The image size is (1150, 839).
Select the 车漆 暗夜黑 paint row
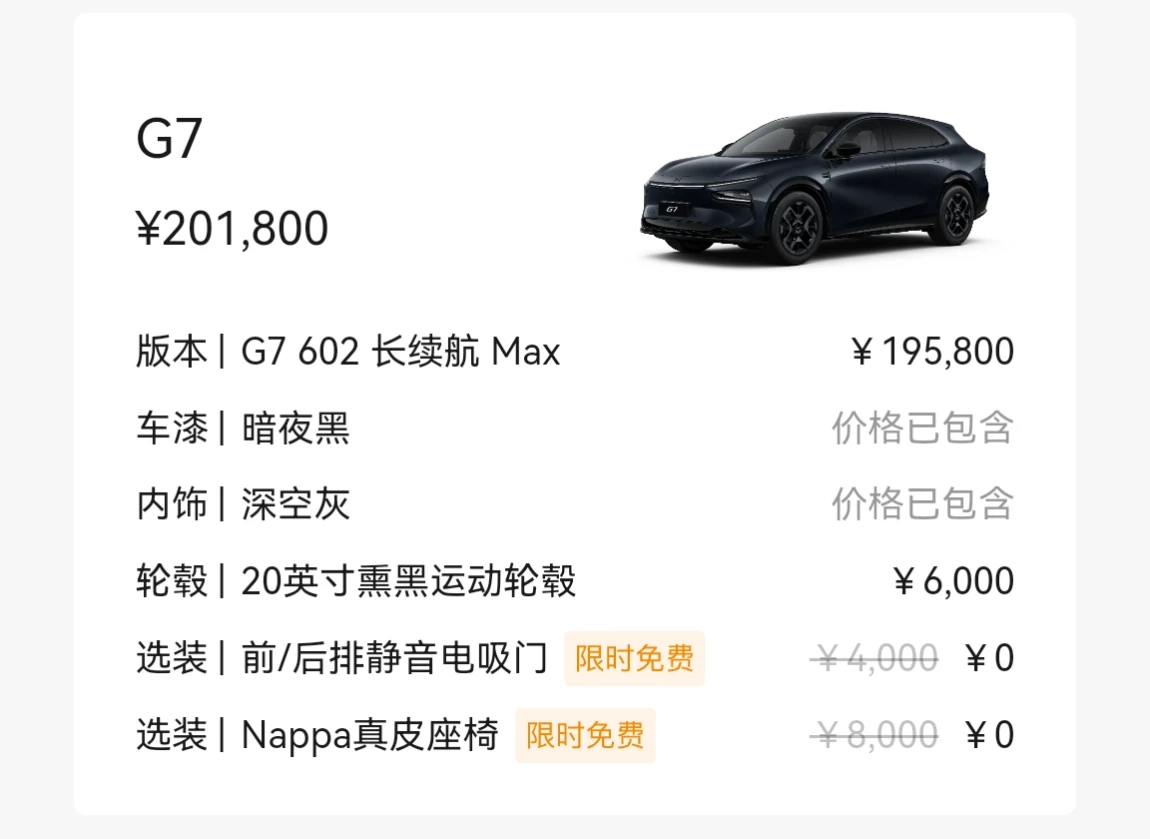coord(575,428)
